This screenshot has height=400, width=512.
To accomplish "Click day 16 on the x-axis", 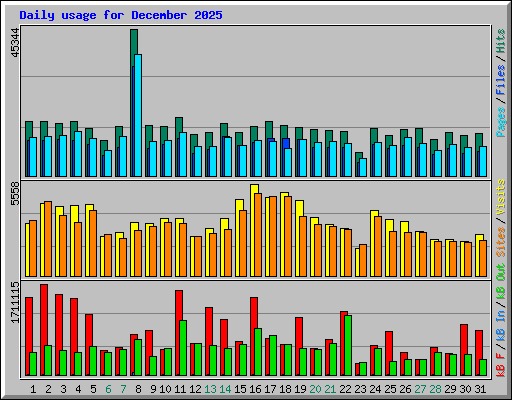I will [255, 389].
